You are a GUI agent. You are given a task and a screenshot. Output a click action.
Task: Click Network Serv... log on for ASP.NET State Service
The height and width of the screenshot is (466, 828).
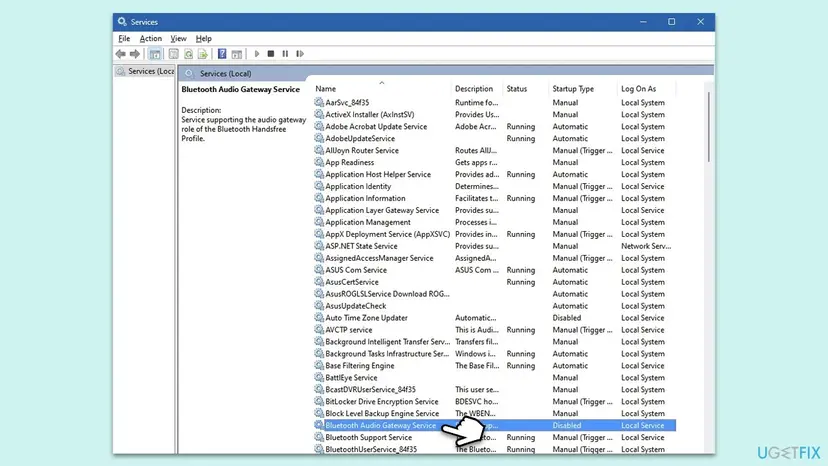point(646,246)
